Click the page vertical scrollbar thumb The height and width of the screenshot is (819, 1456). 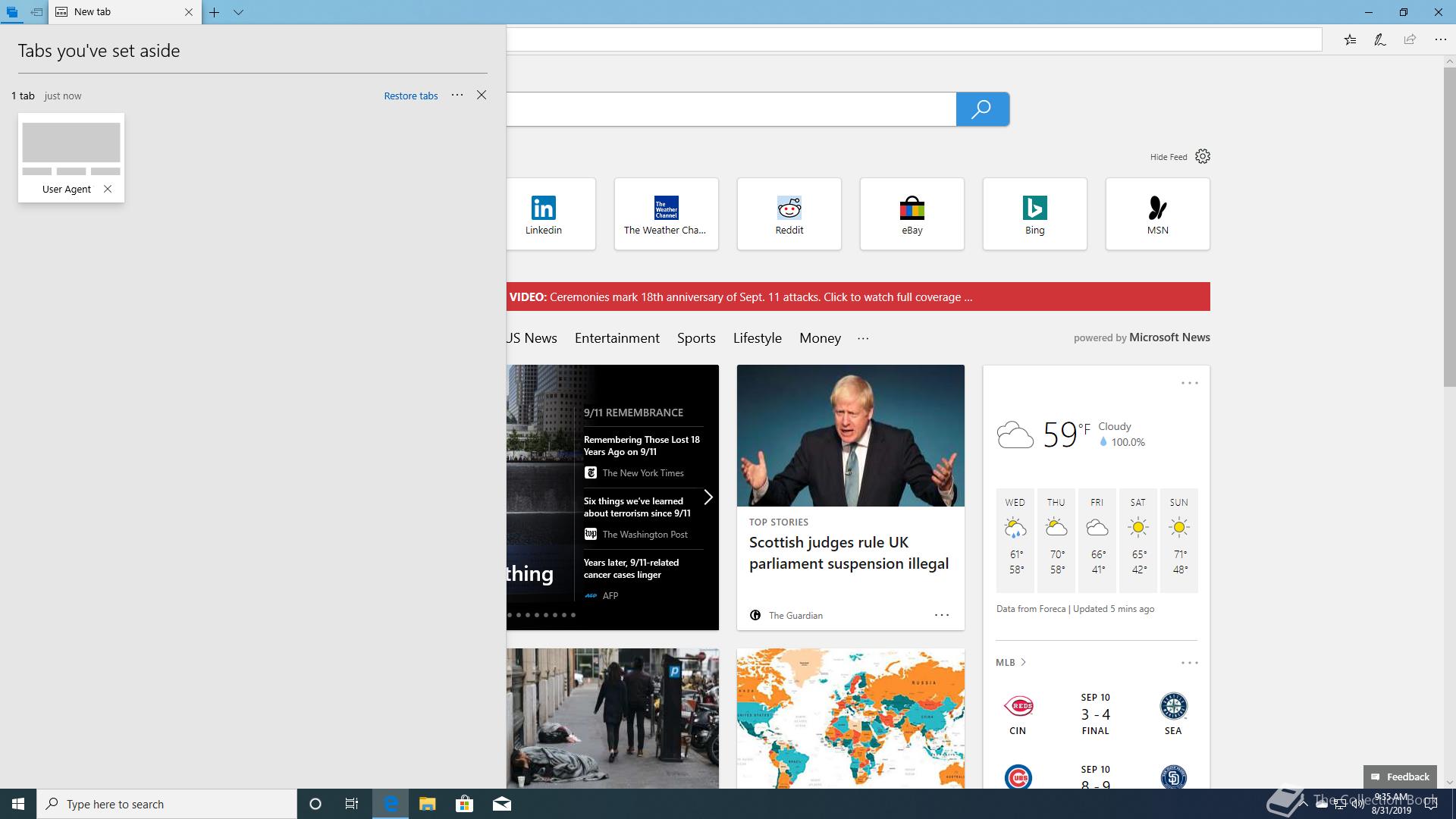(x=1449, y=227)
